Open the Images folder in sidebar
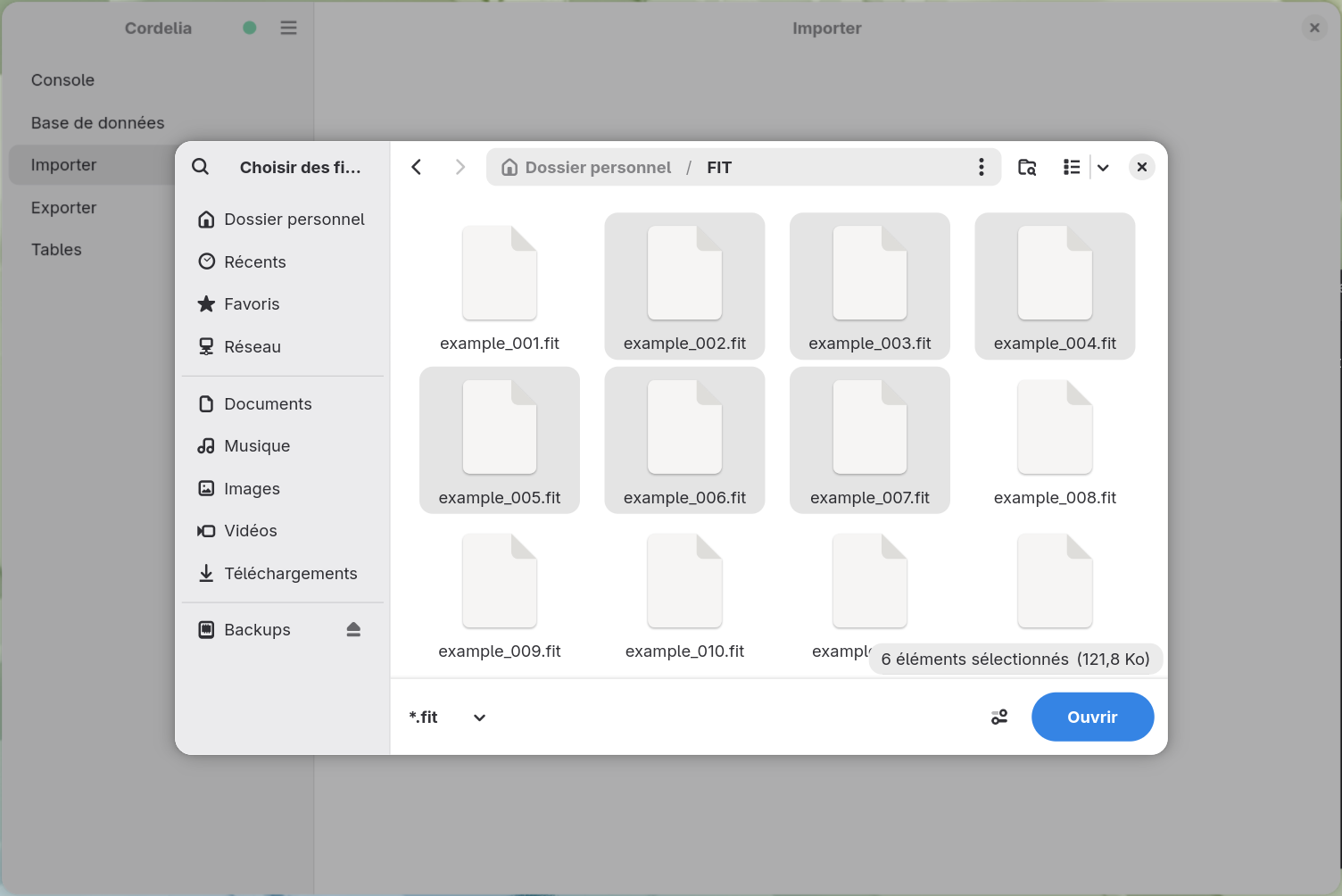 pyautogui.click(x=283, y=489)
